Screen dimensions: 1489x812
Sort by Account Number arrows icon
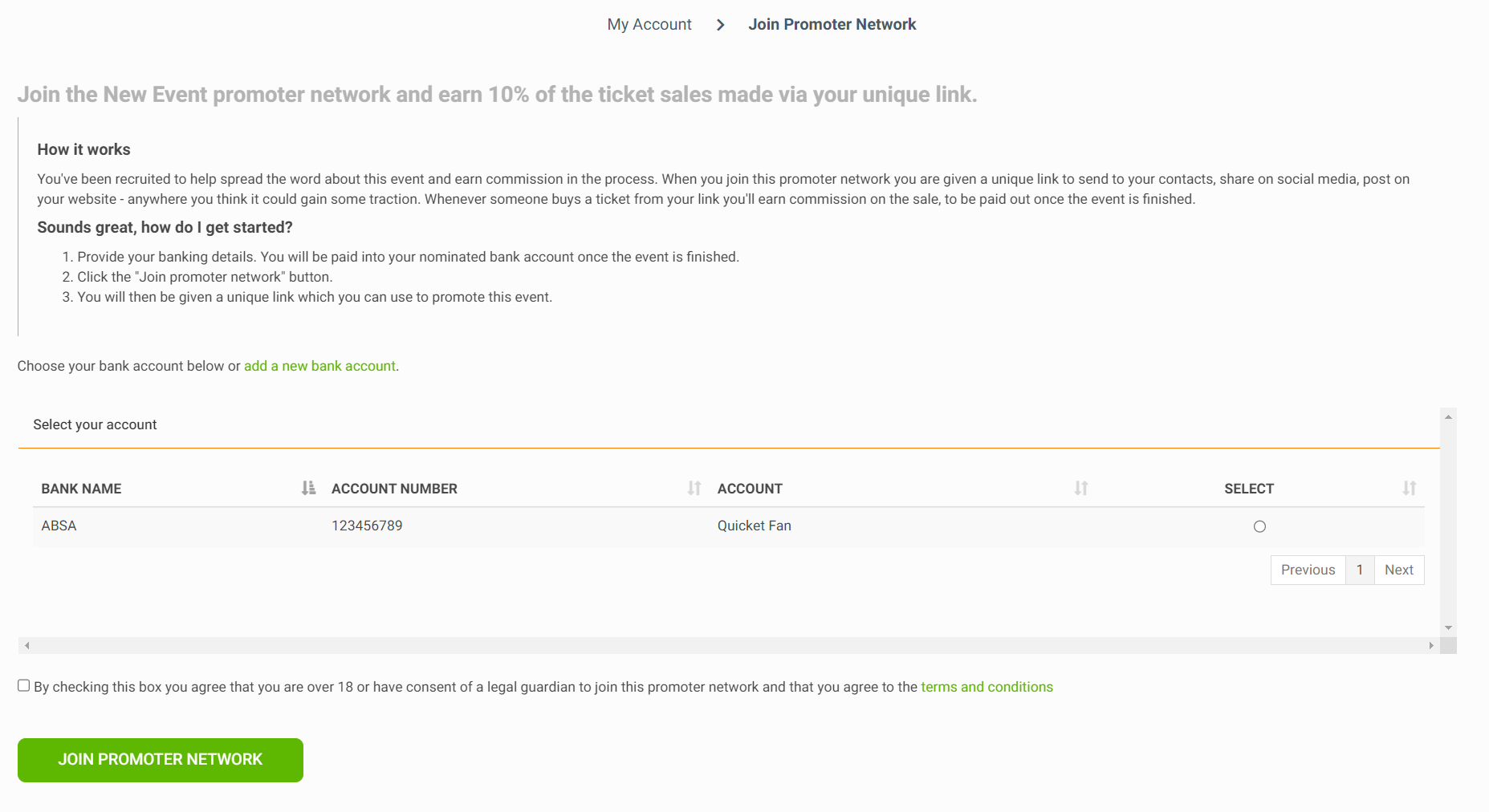694,488
